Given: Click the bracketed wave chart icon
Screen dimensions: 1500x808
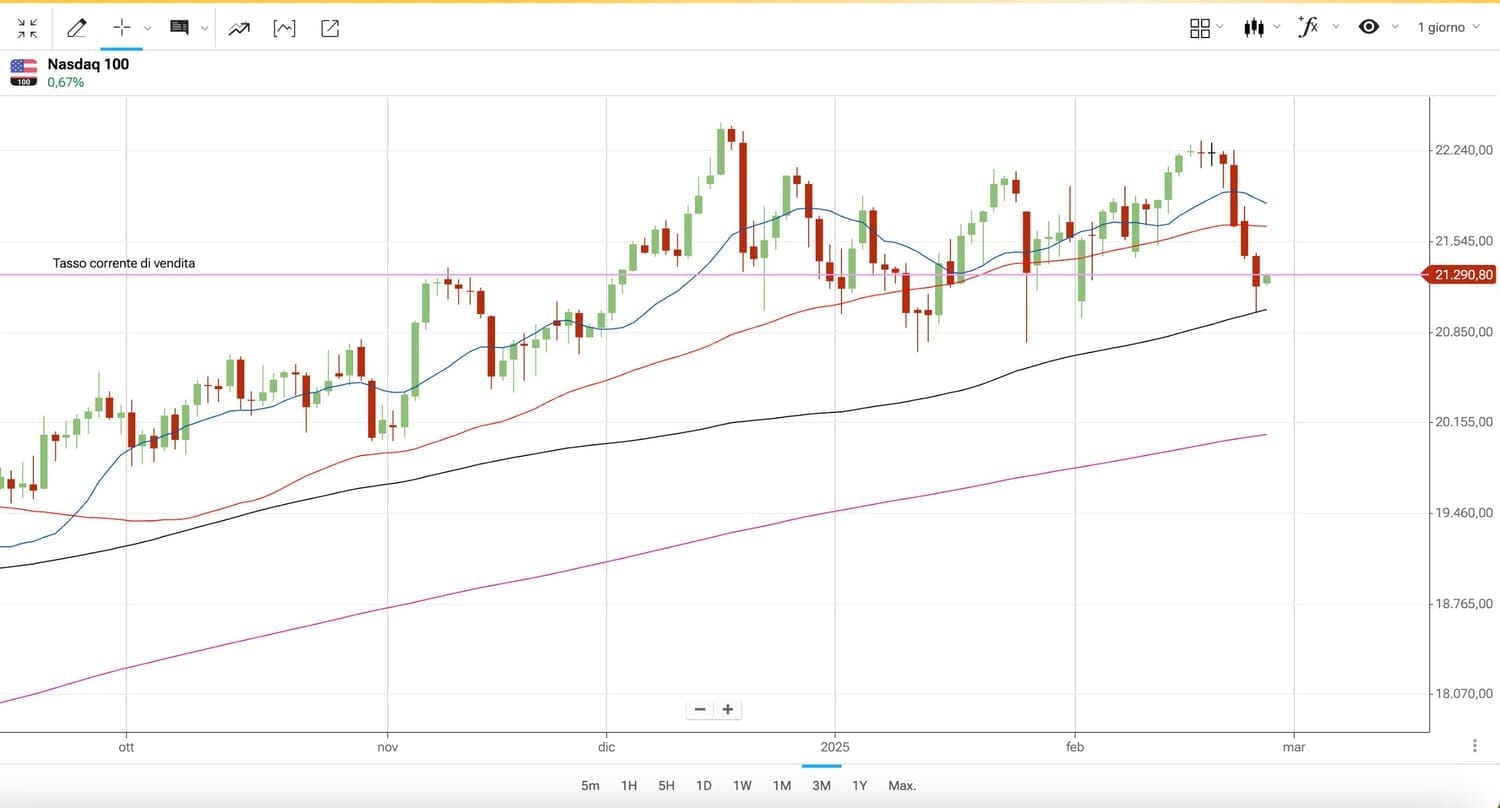Looking at the screenshot, I should (284, 28).
